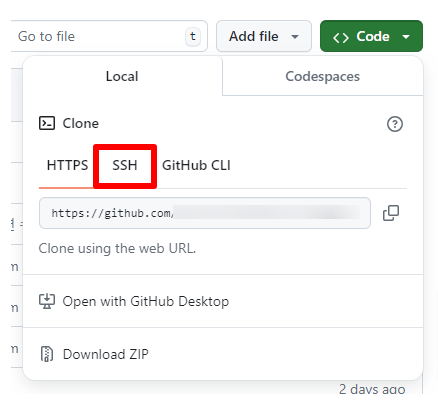
Task: Open the Add file dropdown
Action: point(264,36)
